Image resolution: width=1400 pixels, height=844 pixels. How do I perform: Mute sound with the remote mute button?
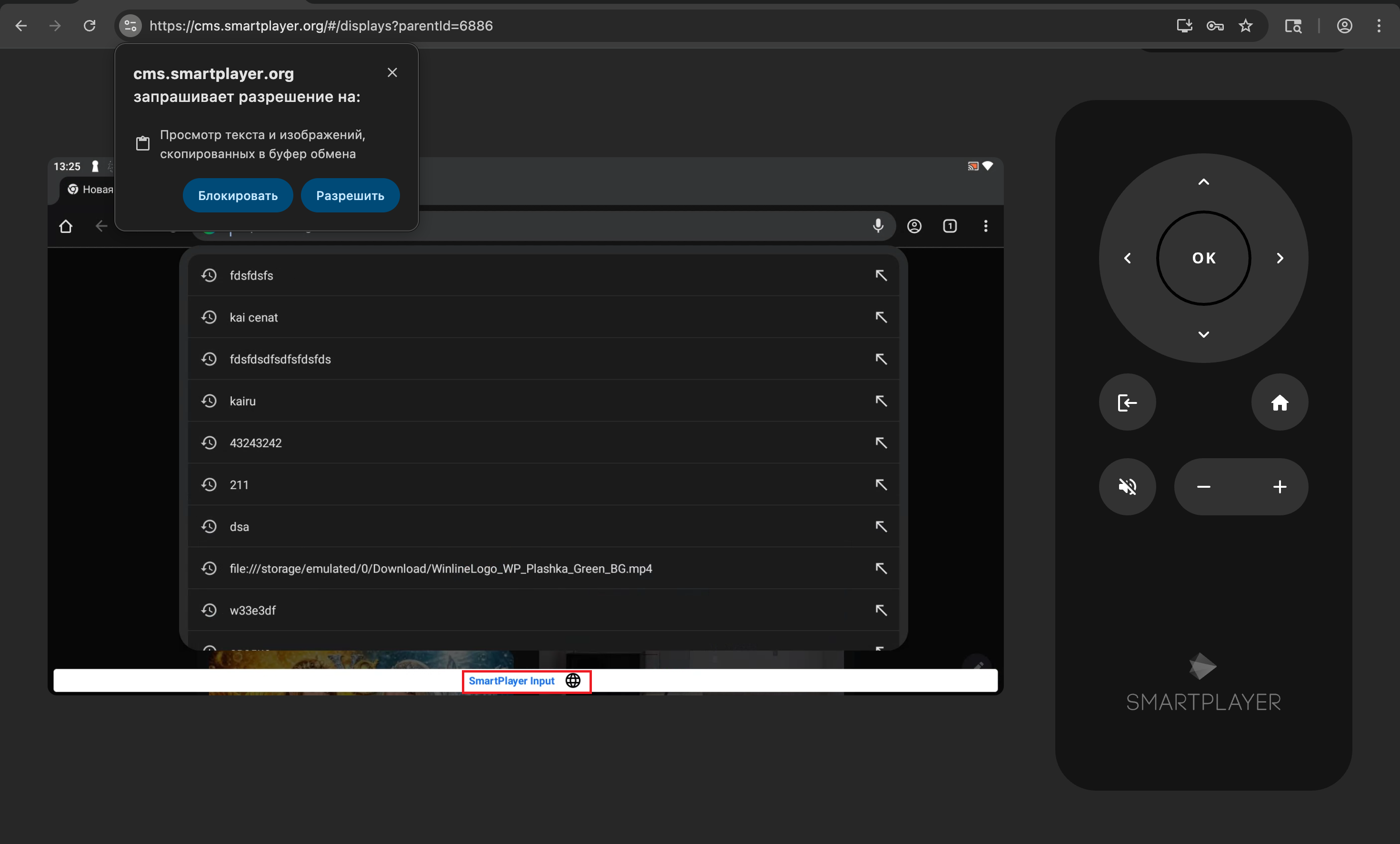(x=1127, y=486)
